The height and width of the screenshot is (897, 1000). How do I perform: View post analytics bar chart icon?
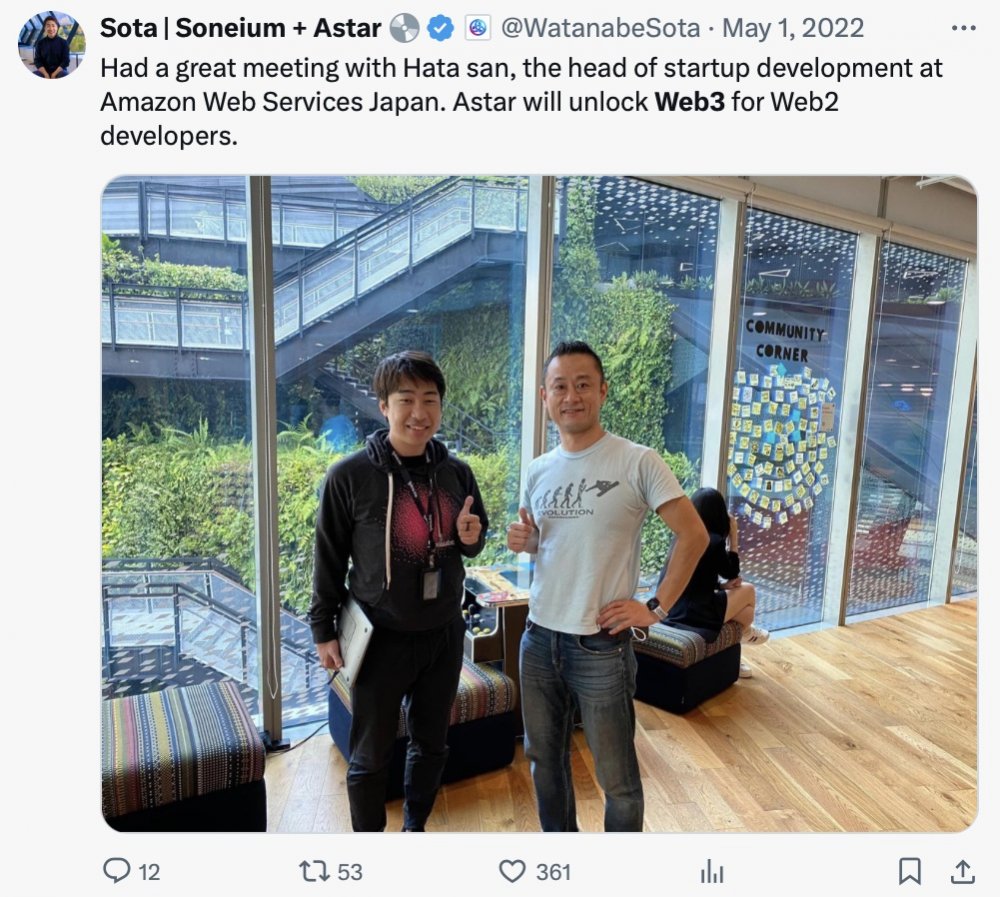712,871
